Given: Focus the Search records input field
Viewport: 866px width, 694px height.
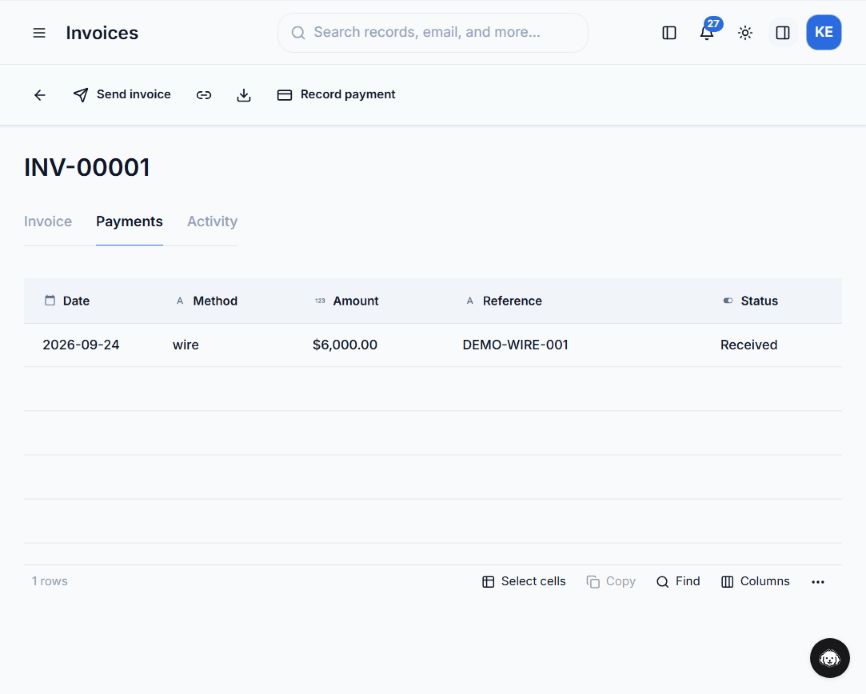Looking at the screenshot, I should click(x=432, y=33).
